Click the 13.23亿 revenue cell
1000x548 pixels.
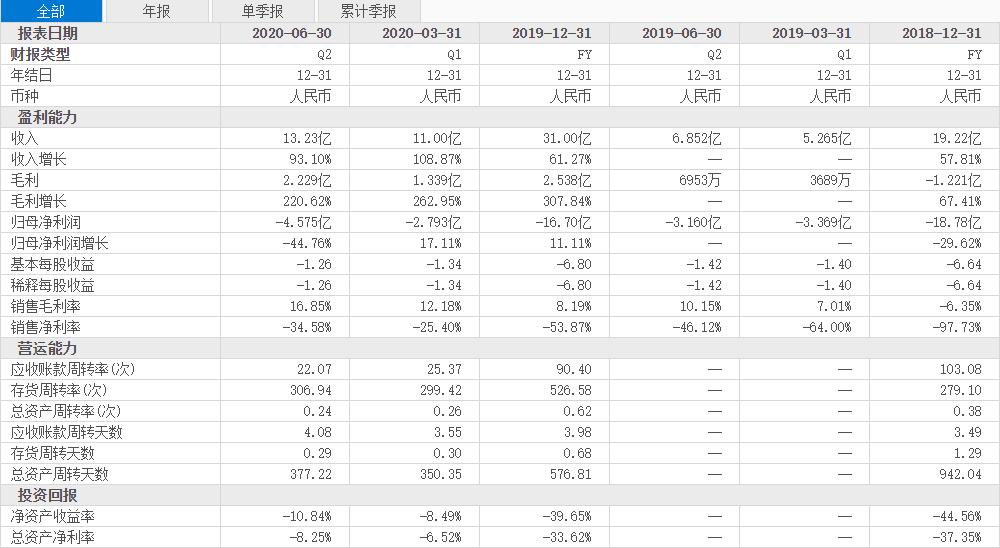307,138
